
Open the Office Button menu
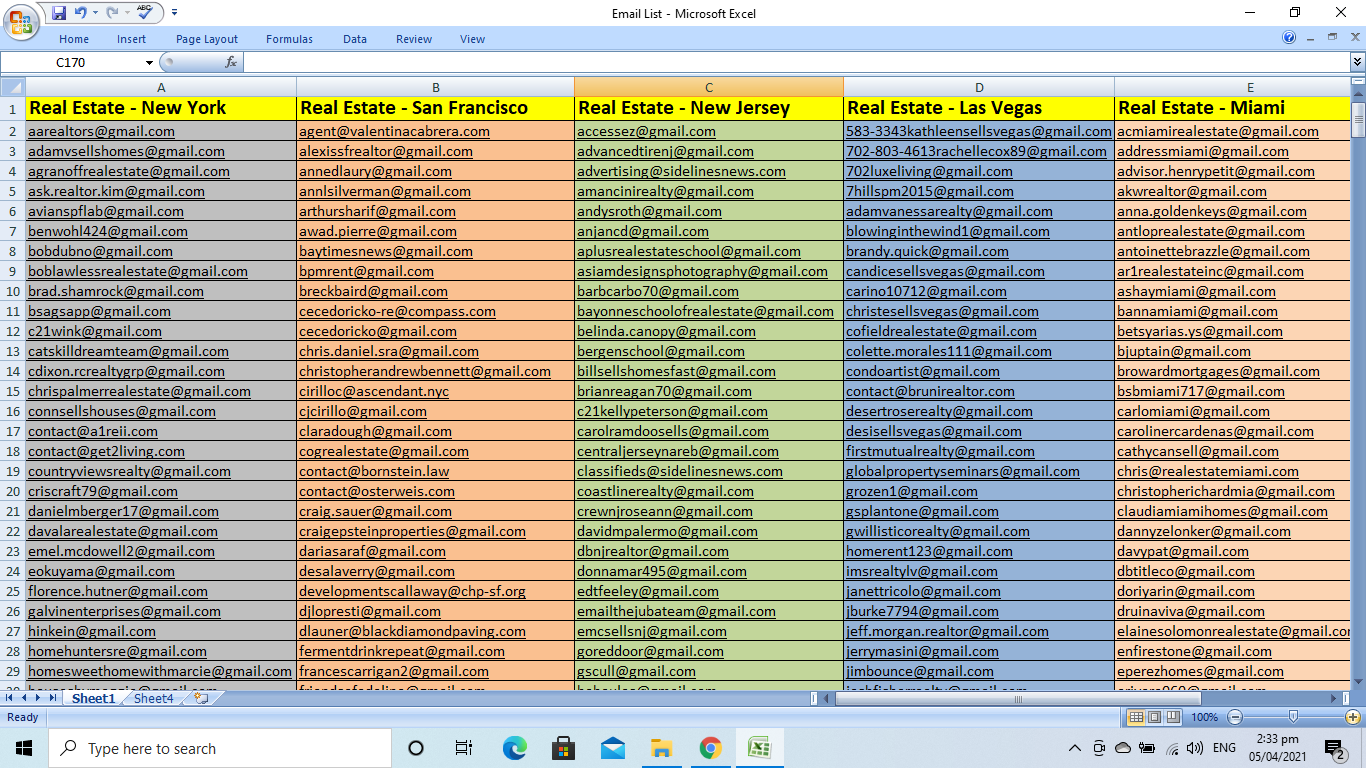click(19, 21)
